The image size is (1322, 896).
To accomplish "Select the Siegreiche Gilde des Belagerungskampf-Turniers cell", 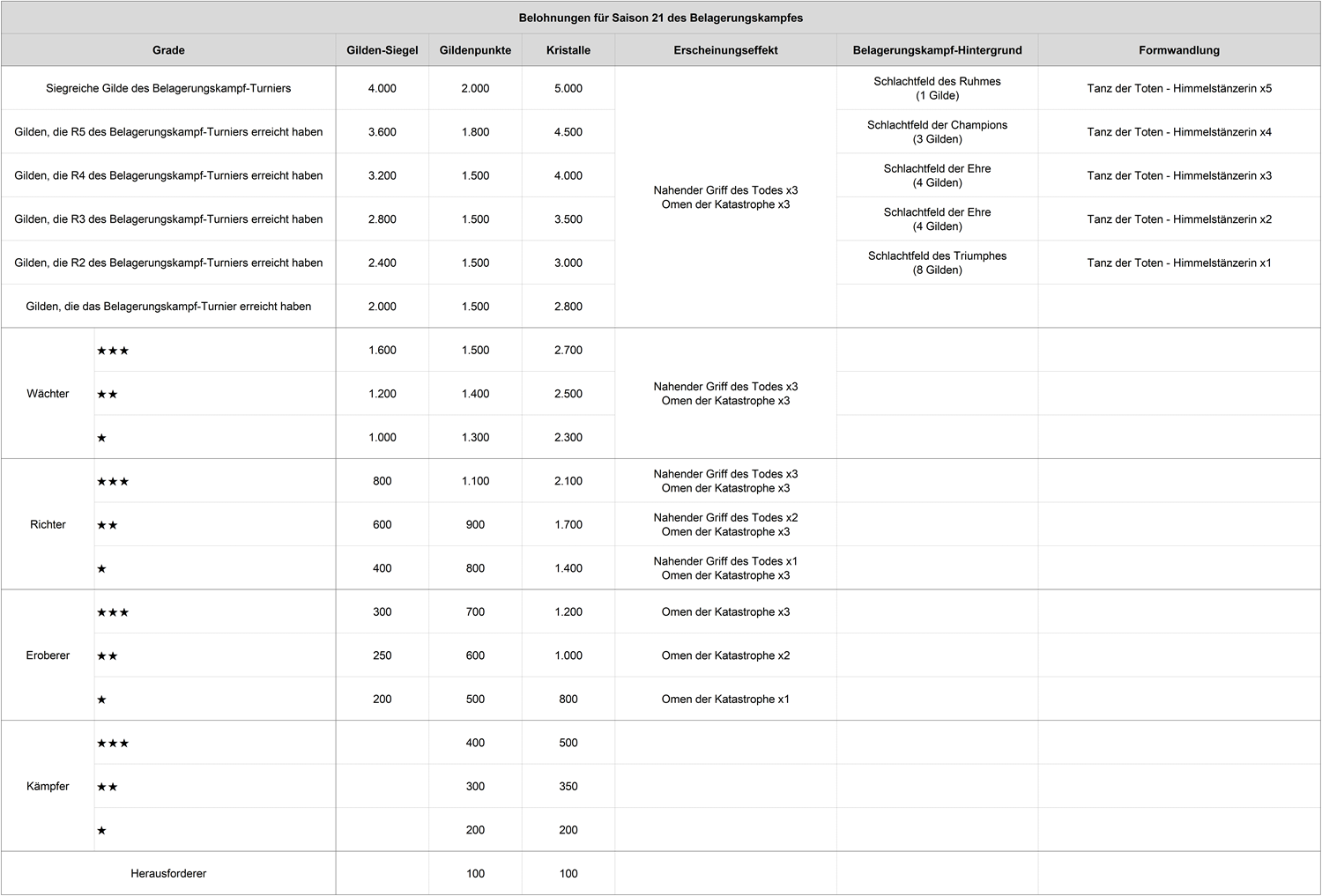I will 168,88.
